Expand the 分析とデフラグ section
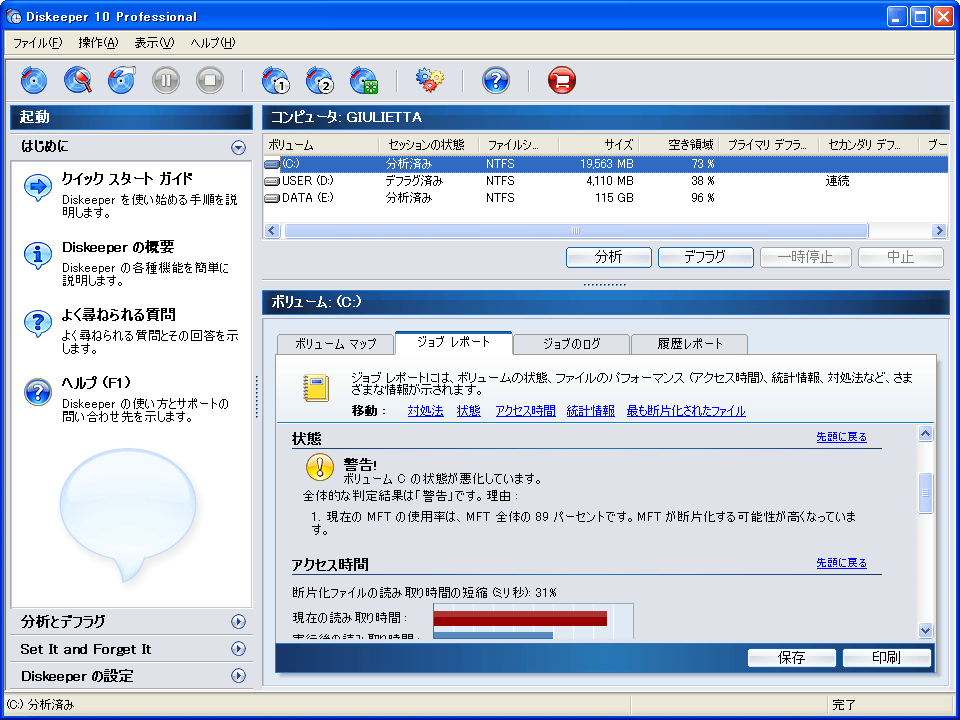The image size is (960, 720). (x=238, y=622)
